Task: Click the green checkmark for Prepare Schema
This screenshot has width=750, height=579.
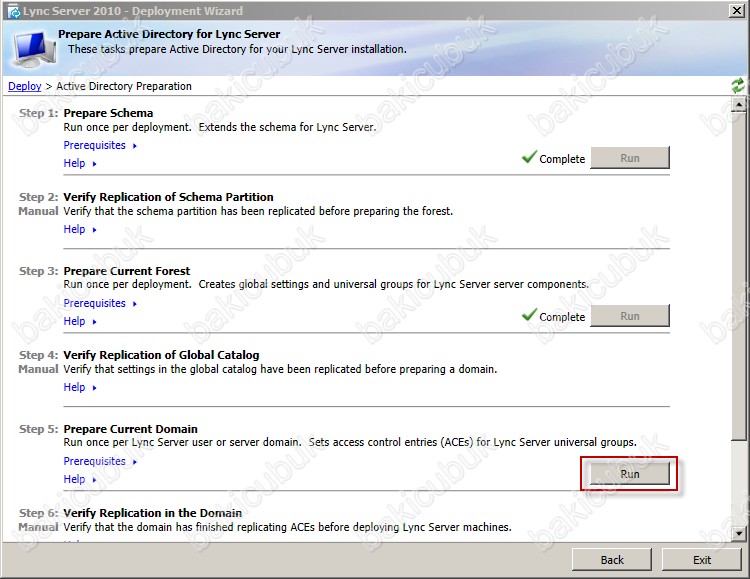Action: pyautogui.click(x=529, y=156)
